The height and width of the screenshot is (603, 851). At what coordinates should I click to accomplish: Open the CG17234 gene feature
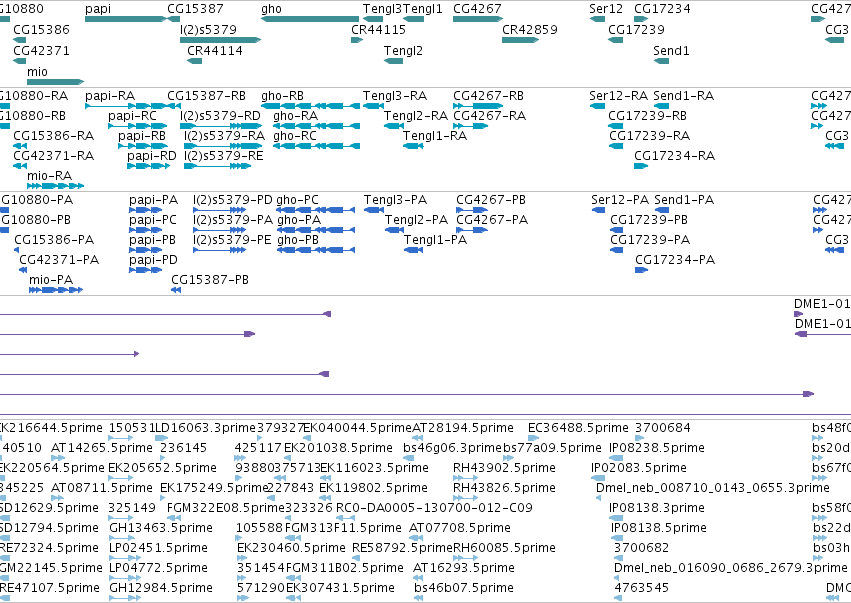[x=641, y=19]
